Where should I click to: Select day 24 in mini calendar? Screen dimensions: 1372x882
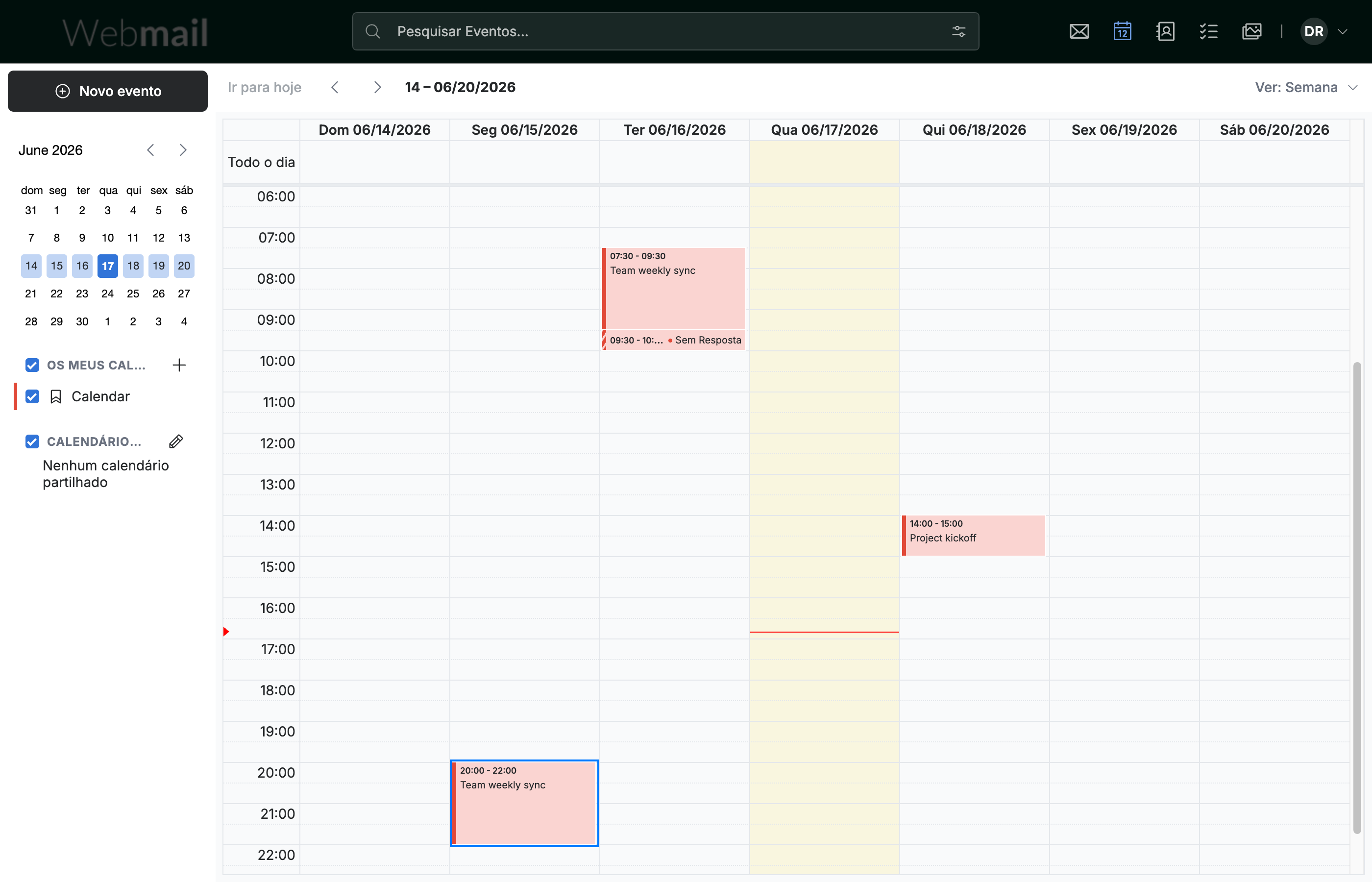[x=107, y=293]
